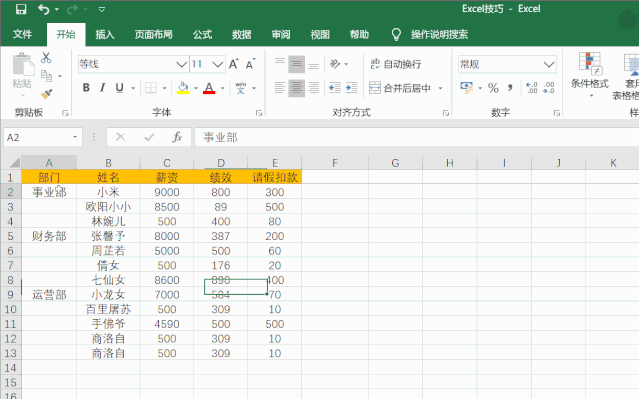This screenshot has height=399, width=639.
Task: Click the formula bar confirm checkmark icon
Action: tap(149, 137)
